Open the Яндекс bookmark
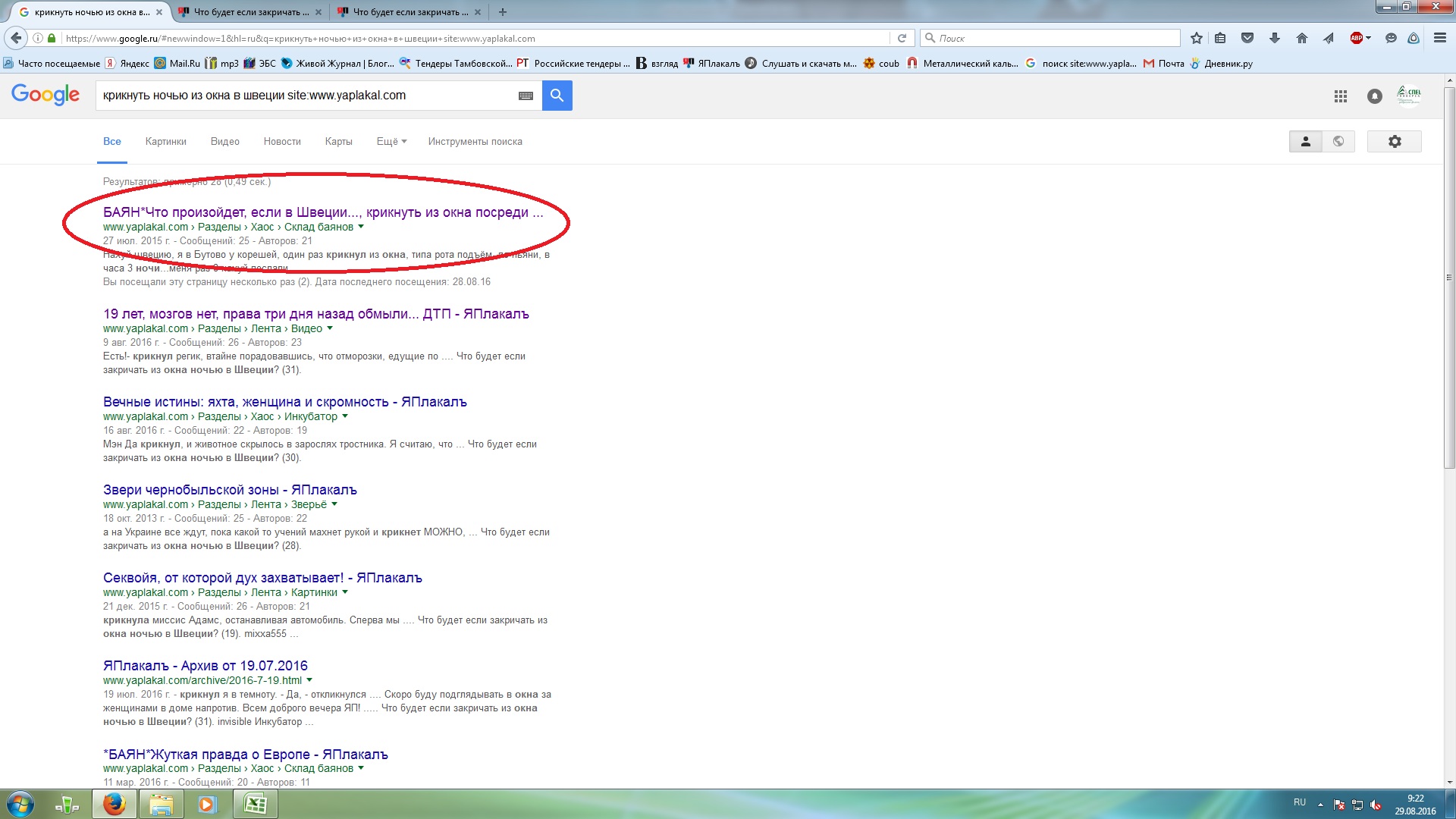Viewport: 1456px width, 819px height. tap(127, 64)
